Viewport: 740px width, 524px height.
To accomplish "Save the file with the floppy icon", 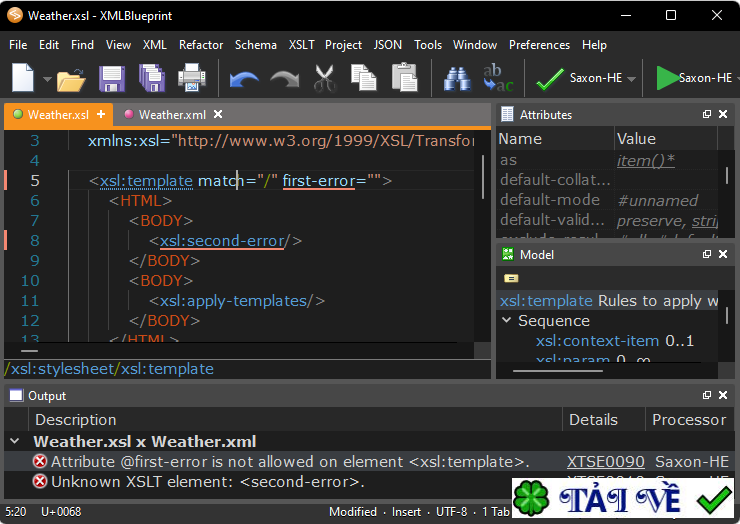I will point(111,78).
